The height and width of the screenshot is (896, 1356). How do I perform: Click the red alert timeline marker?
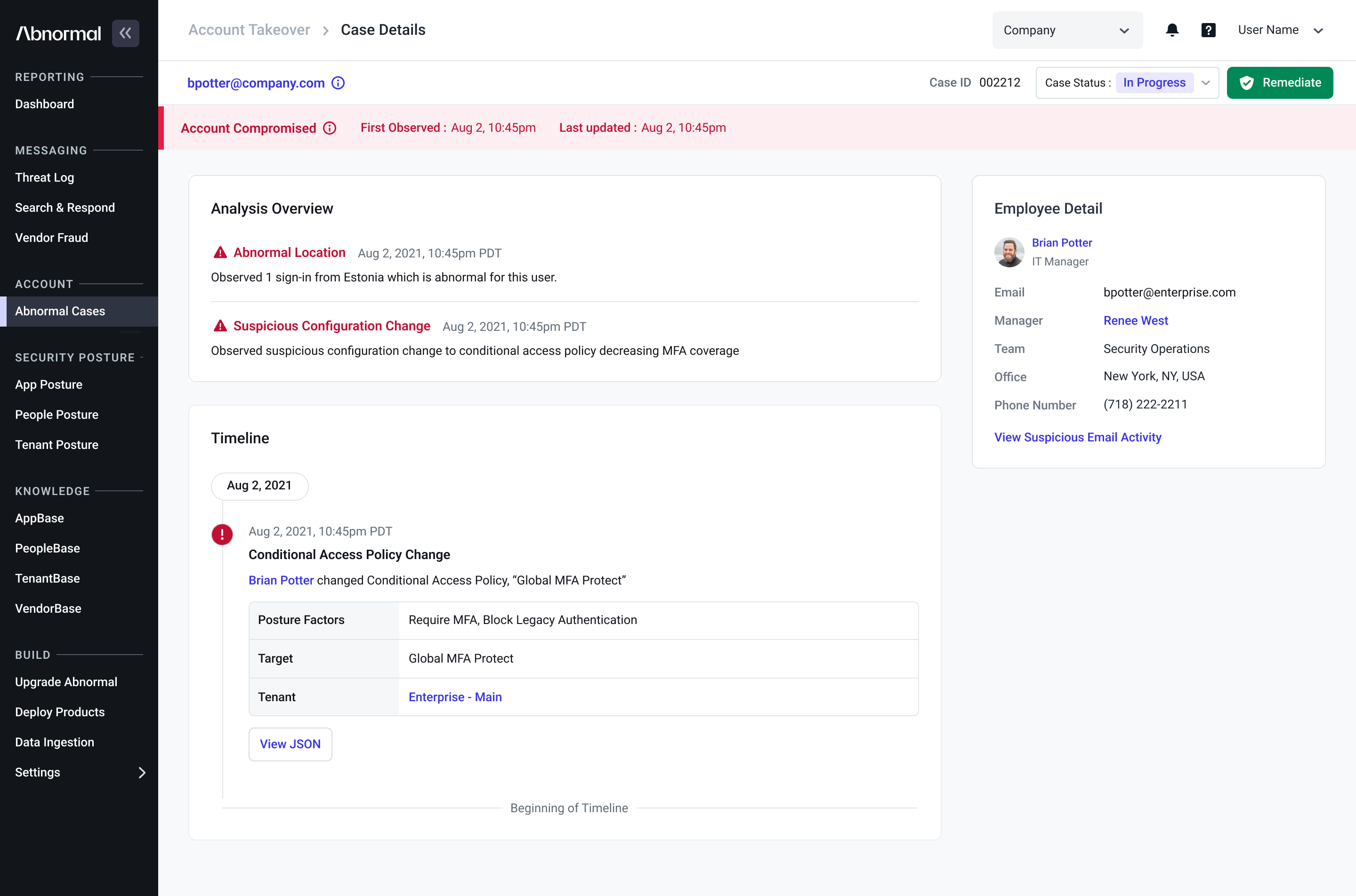(x=222, y=534)
